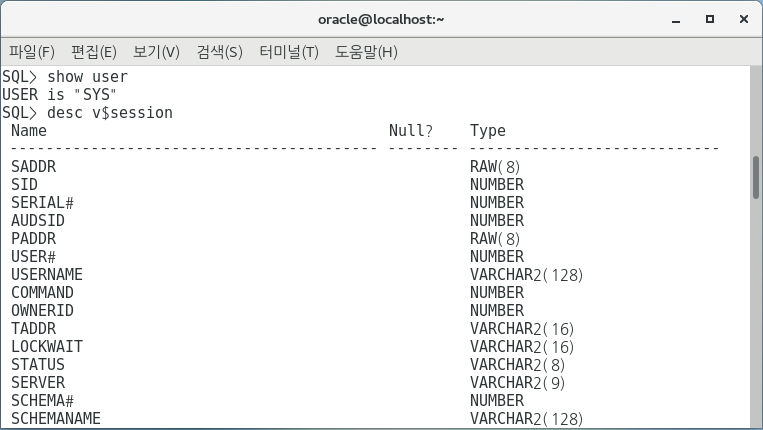The width and height of the screenshot is (763, 430).
Task: Click the SERVER column name
Action: [x=38, y=382]
